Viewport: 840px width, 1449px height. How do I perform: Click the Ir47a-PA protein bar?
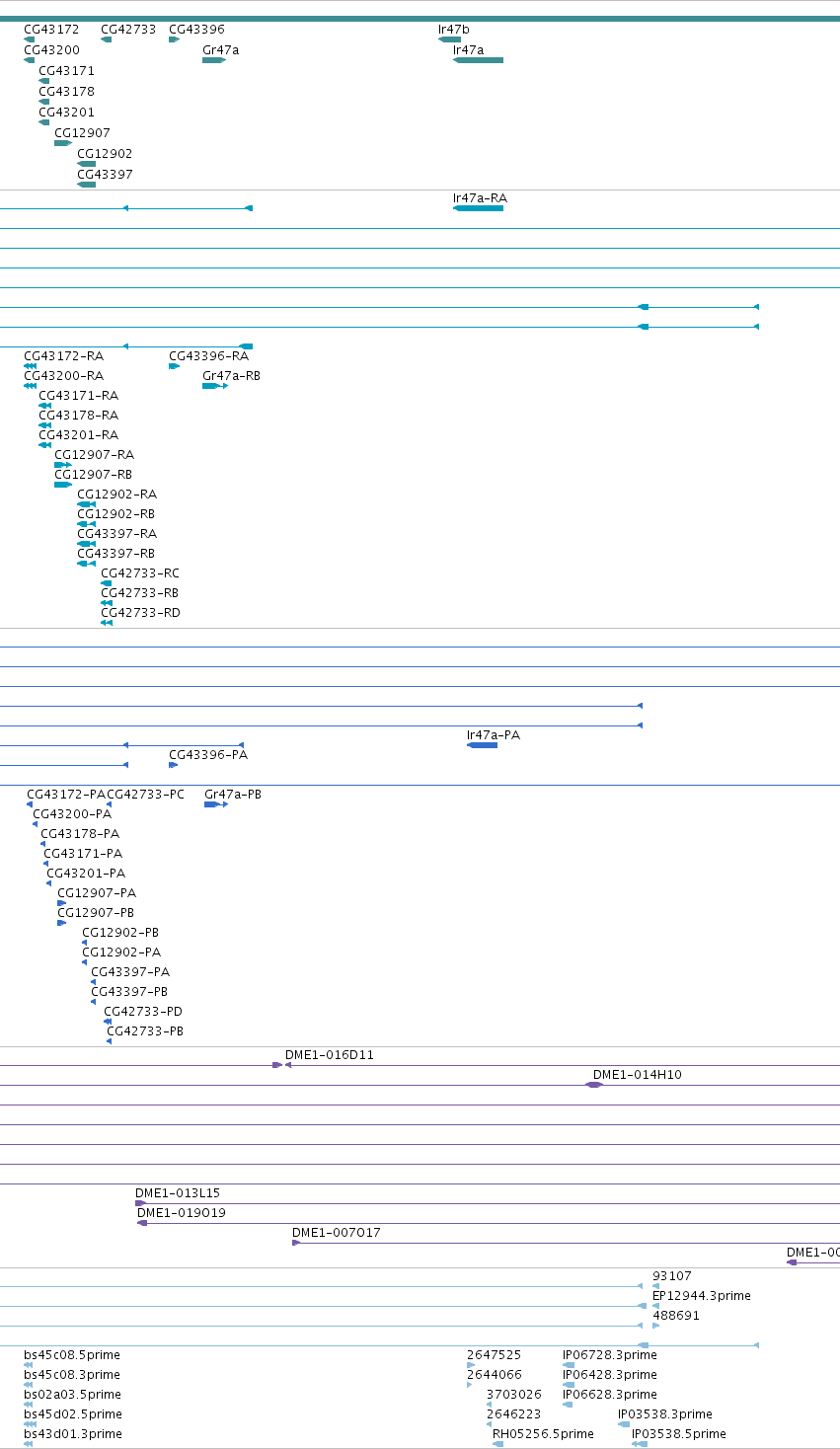[x=482, y=745]
